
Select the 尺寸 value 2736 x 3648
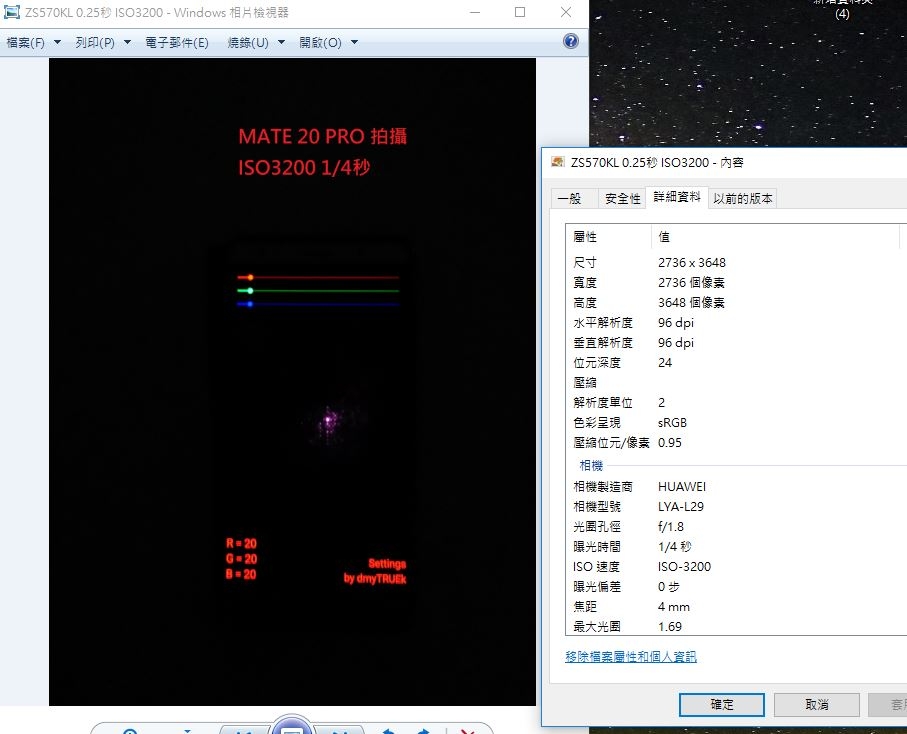(x=692, y=263)
